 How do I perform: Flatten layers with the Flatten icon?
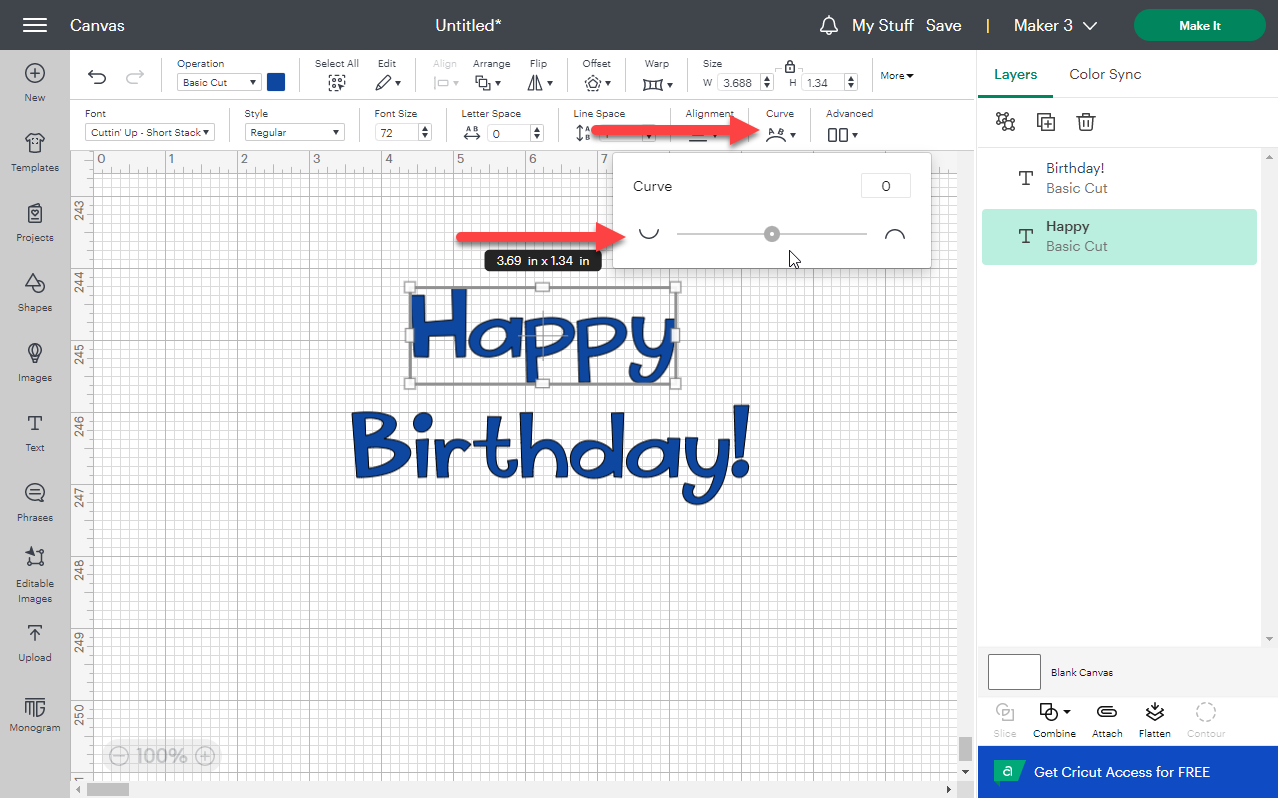click(1154, 718)
